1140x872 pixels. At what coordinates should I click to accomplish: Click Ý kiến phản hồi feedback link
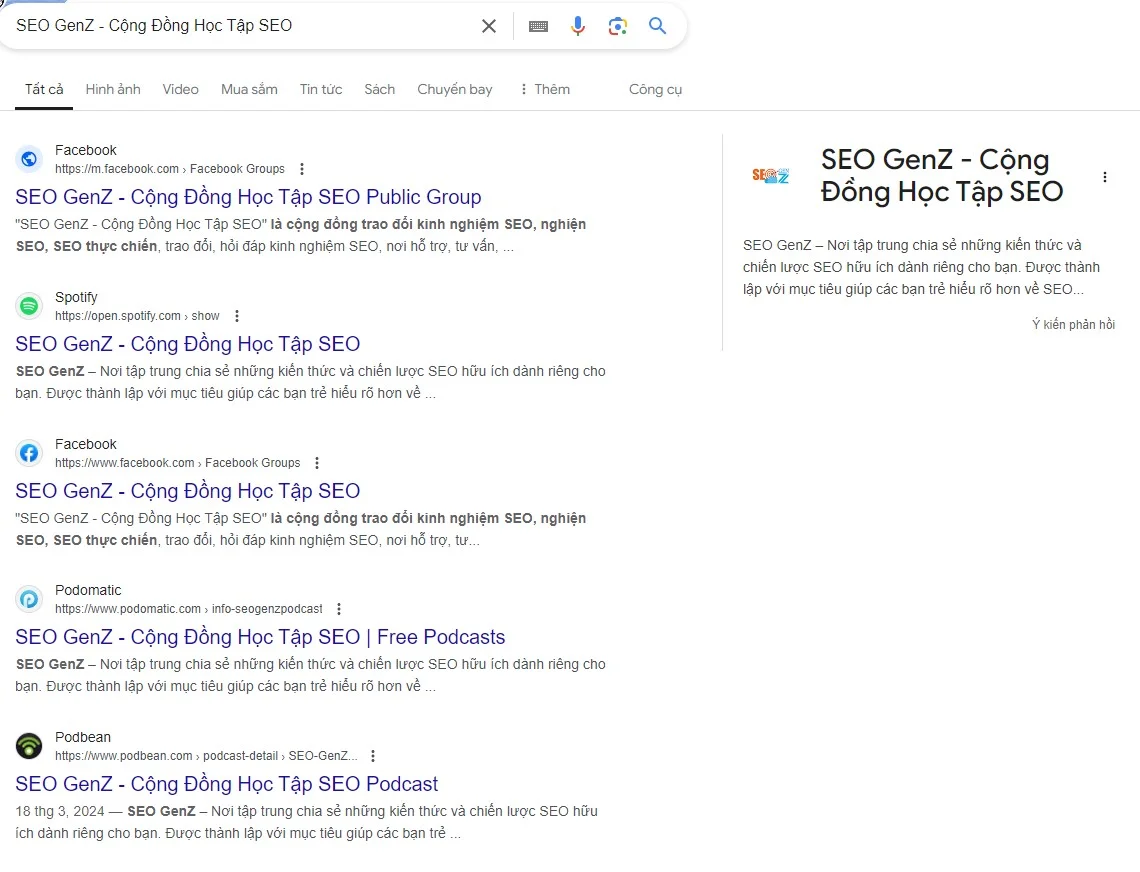[1073, 324]
